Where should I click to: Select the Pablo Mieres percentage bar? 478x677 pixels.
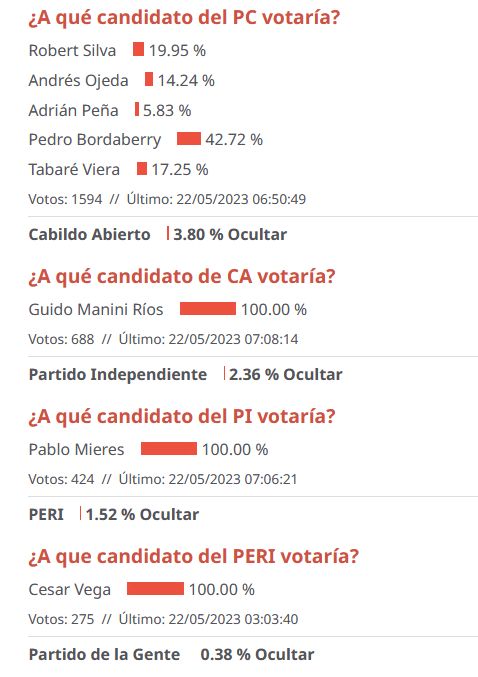click(x=169, y=448)
